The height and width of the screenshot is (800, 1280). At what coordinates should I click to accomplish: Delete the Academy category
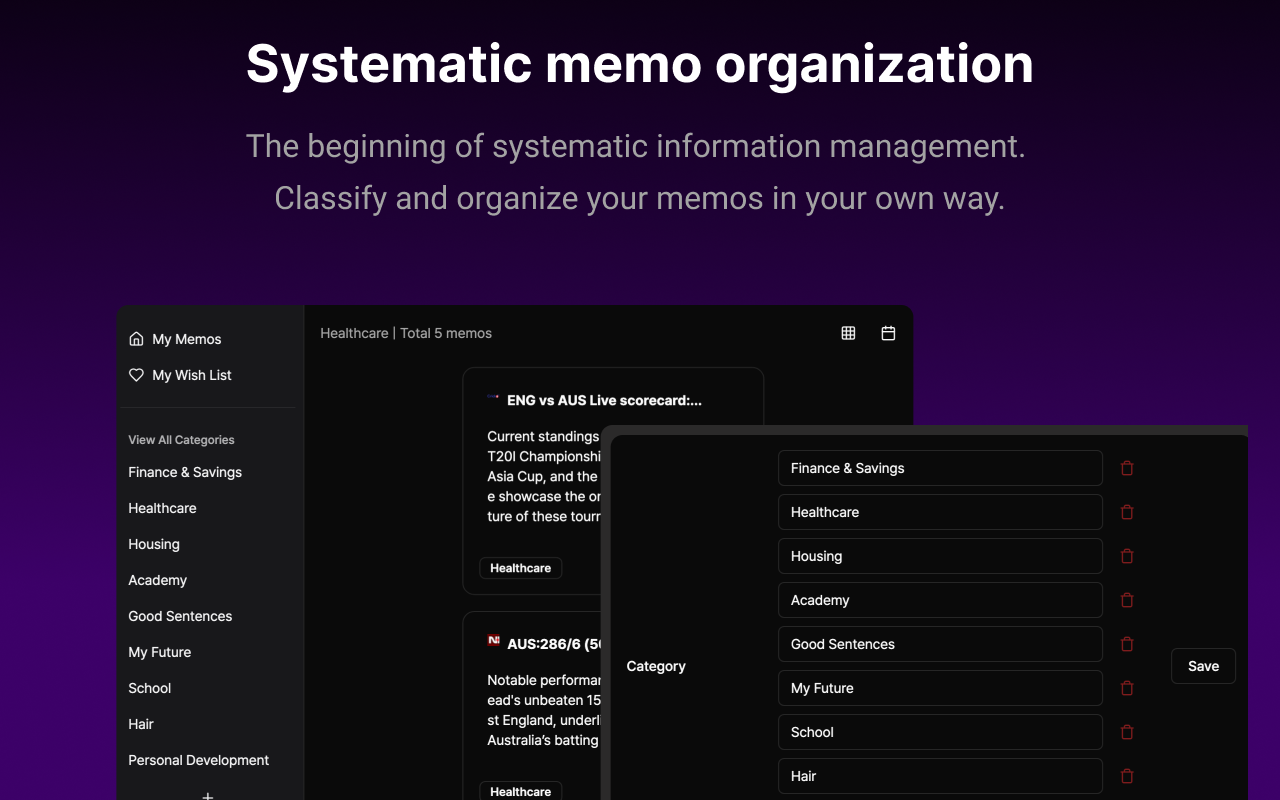point(1127,600)
